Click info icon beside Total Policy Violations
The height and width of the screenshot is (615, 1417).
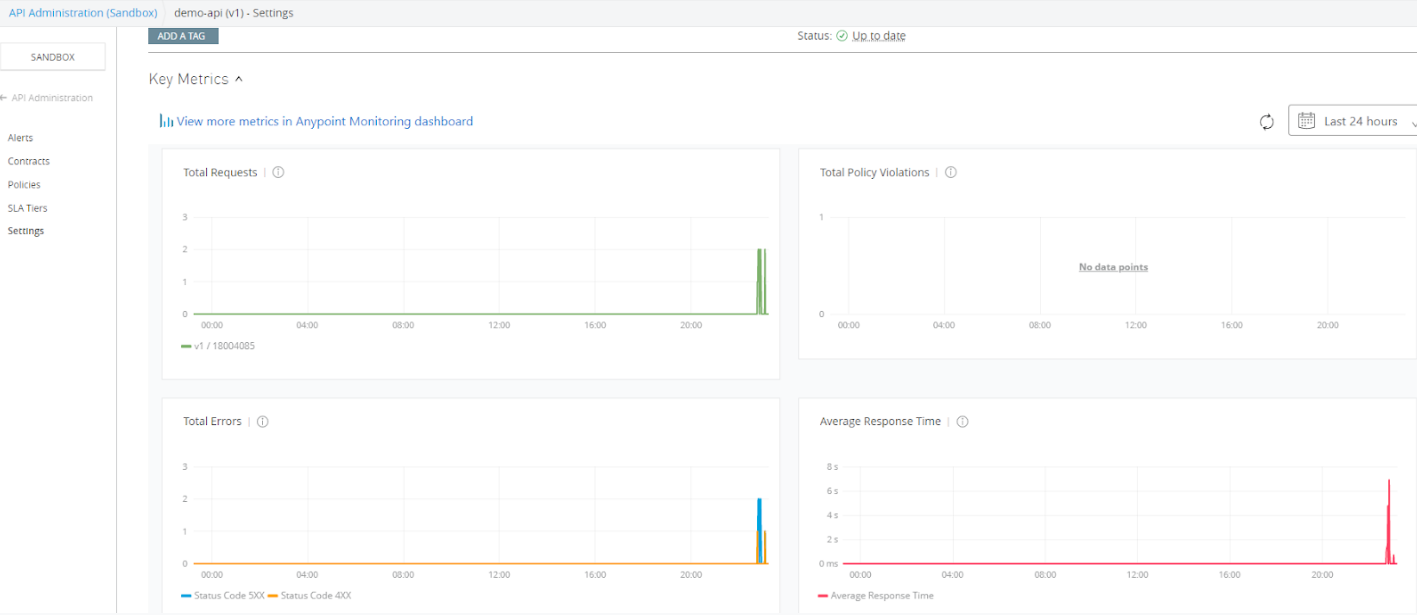tap(950, 172)
